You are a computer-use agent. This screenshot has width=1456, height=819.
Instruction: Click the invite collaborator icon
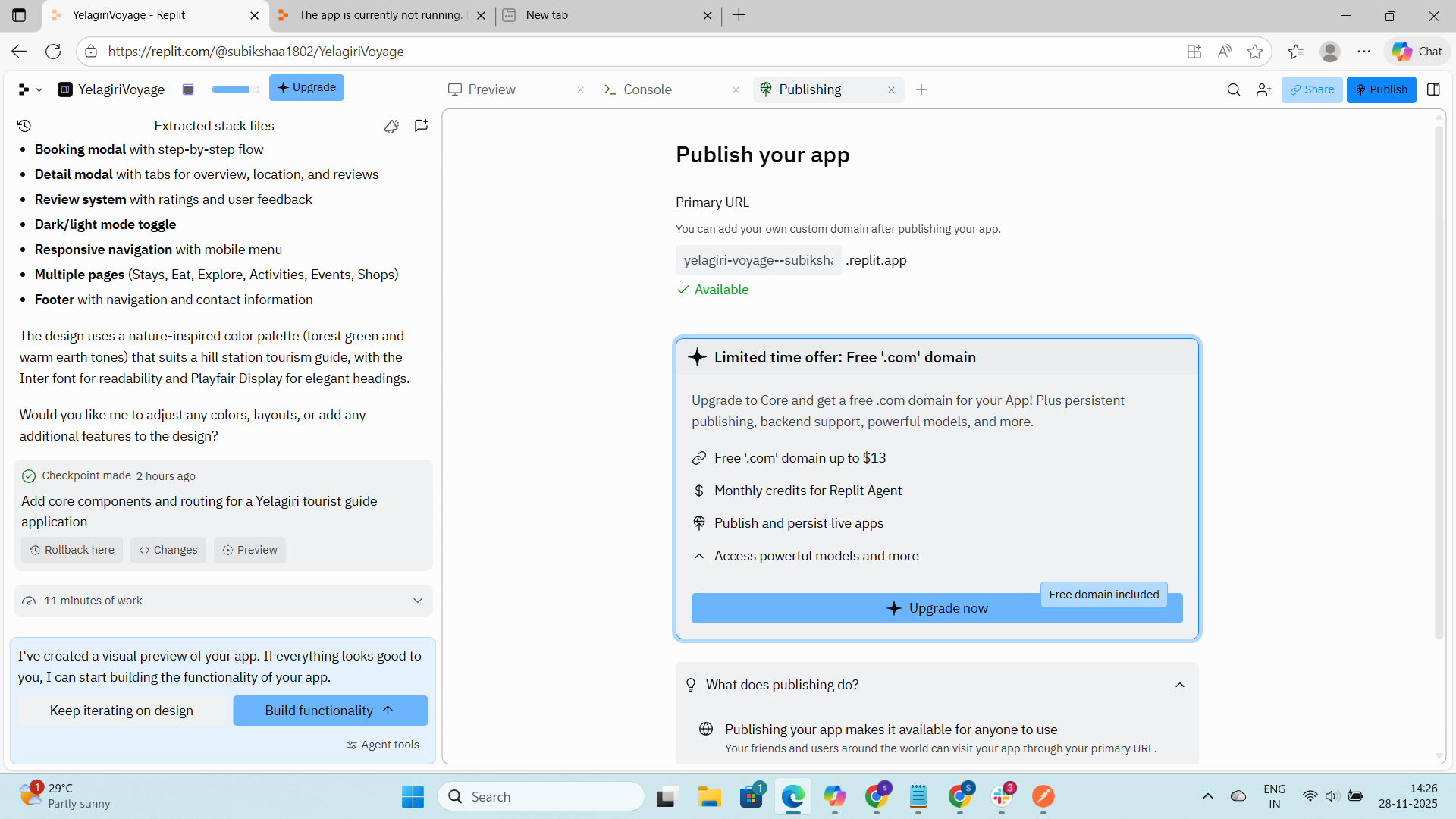coord(1263,89)
